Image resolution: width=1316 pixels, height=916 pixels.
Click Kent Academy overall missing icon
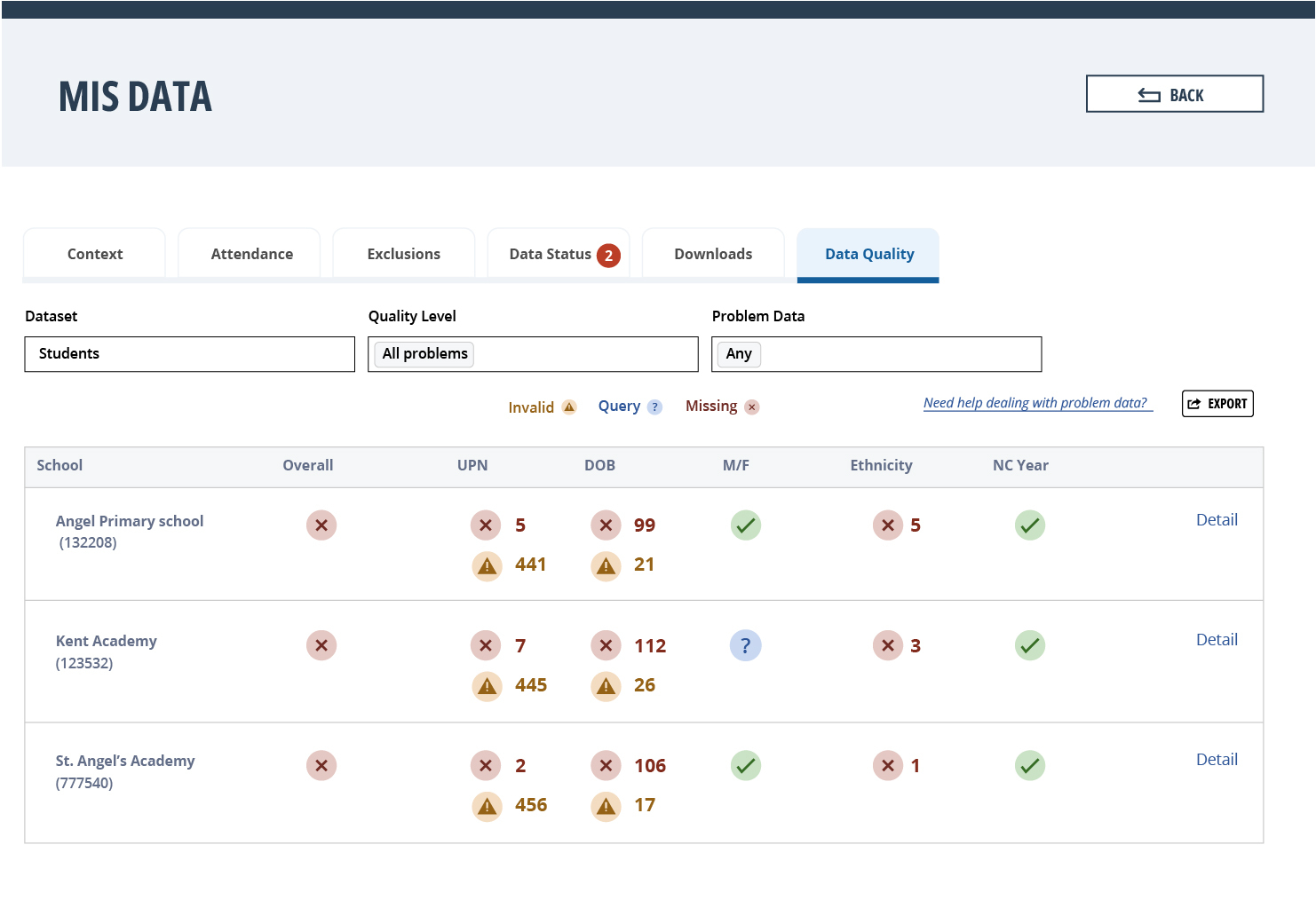tap(321, 645)
